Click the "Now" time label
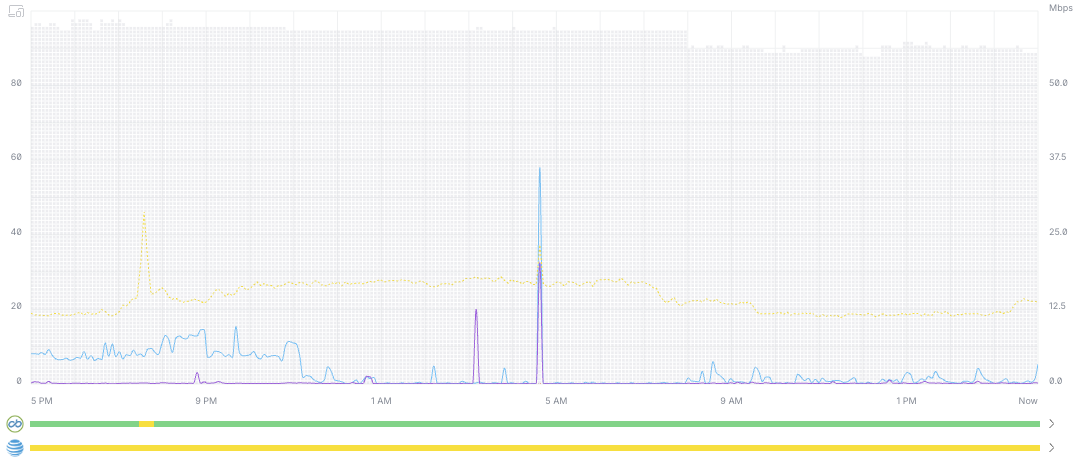The image size is (1080, 462). pos(1028,400)
